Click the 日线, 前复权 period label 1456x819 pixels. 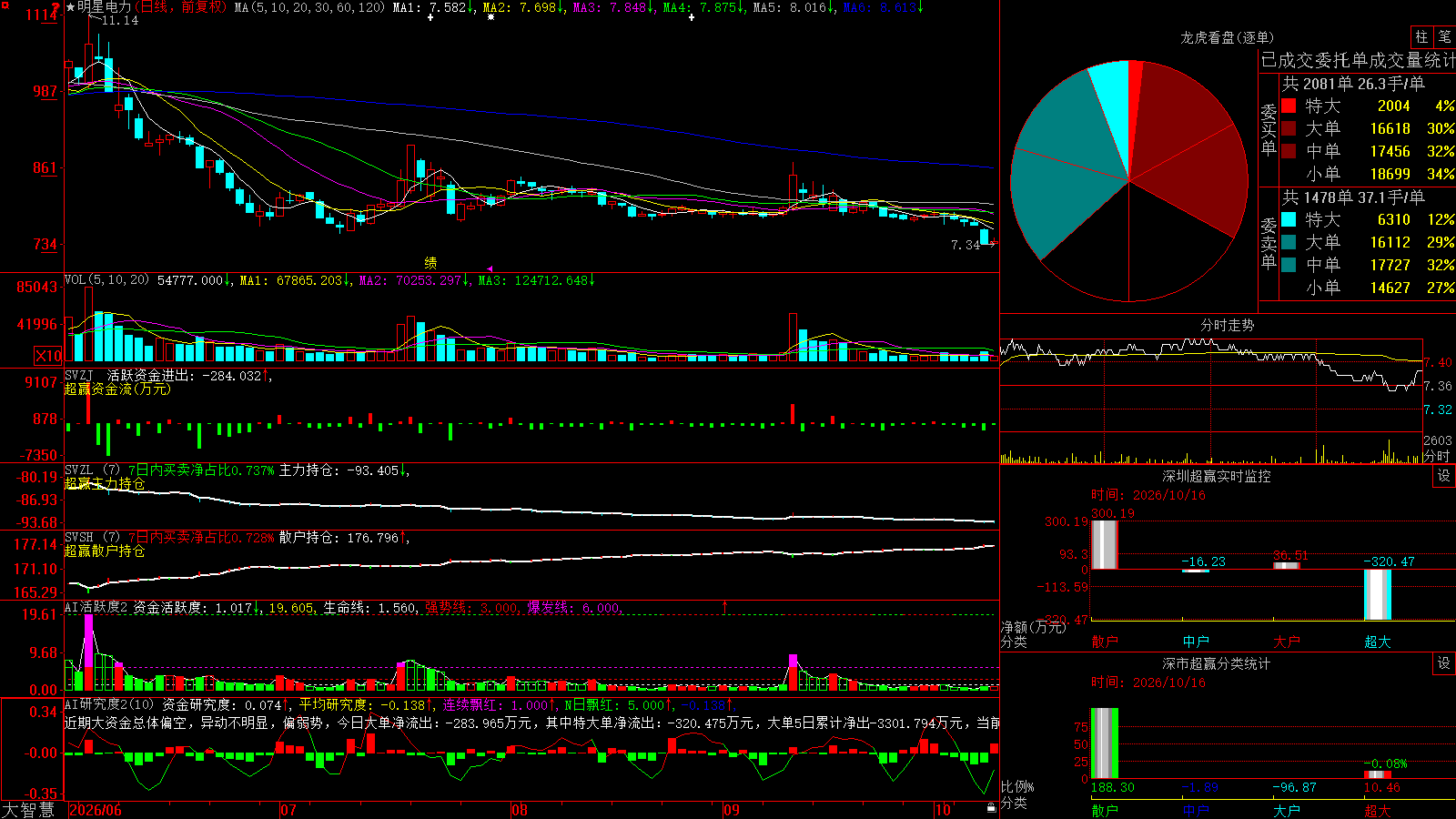tap(179, 7)
